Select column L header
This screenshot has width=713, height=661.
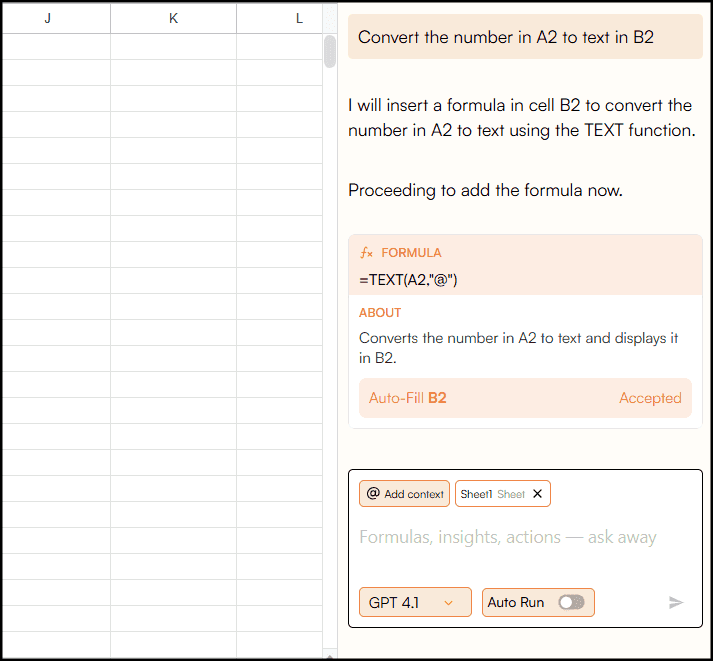280,18
